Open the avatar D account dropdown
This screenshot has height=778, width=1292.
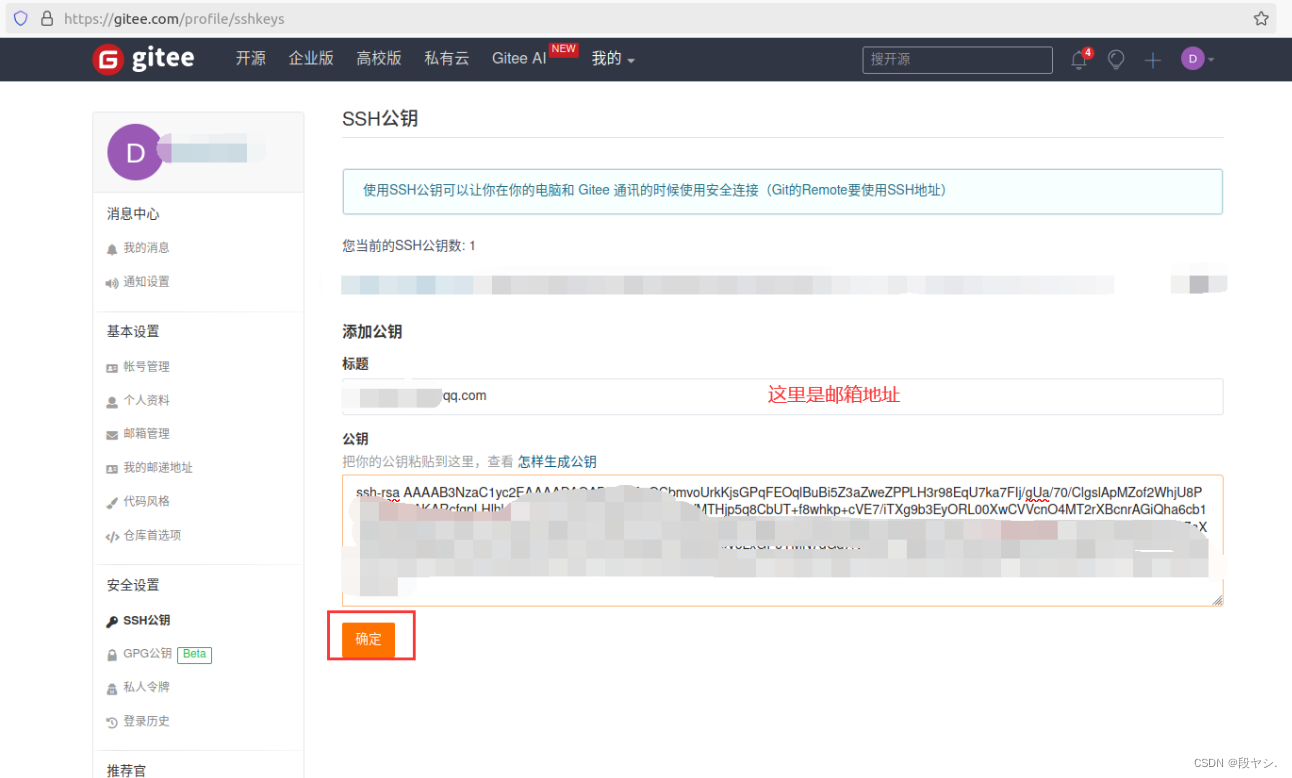(1197, 59)
